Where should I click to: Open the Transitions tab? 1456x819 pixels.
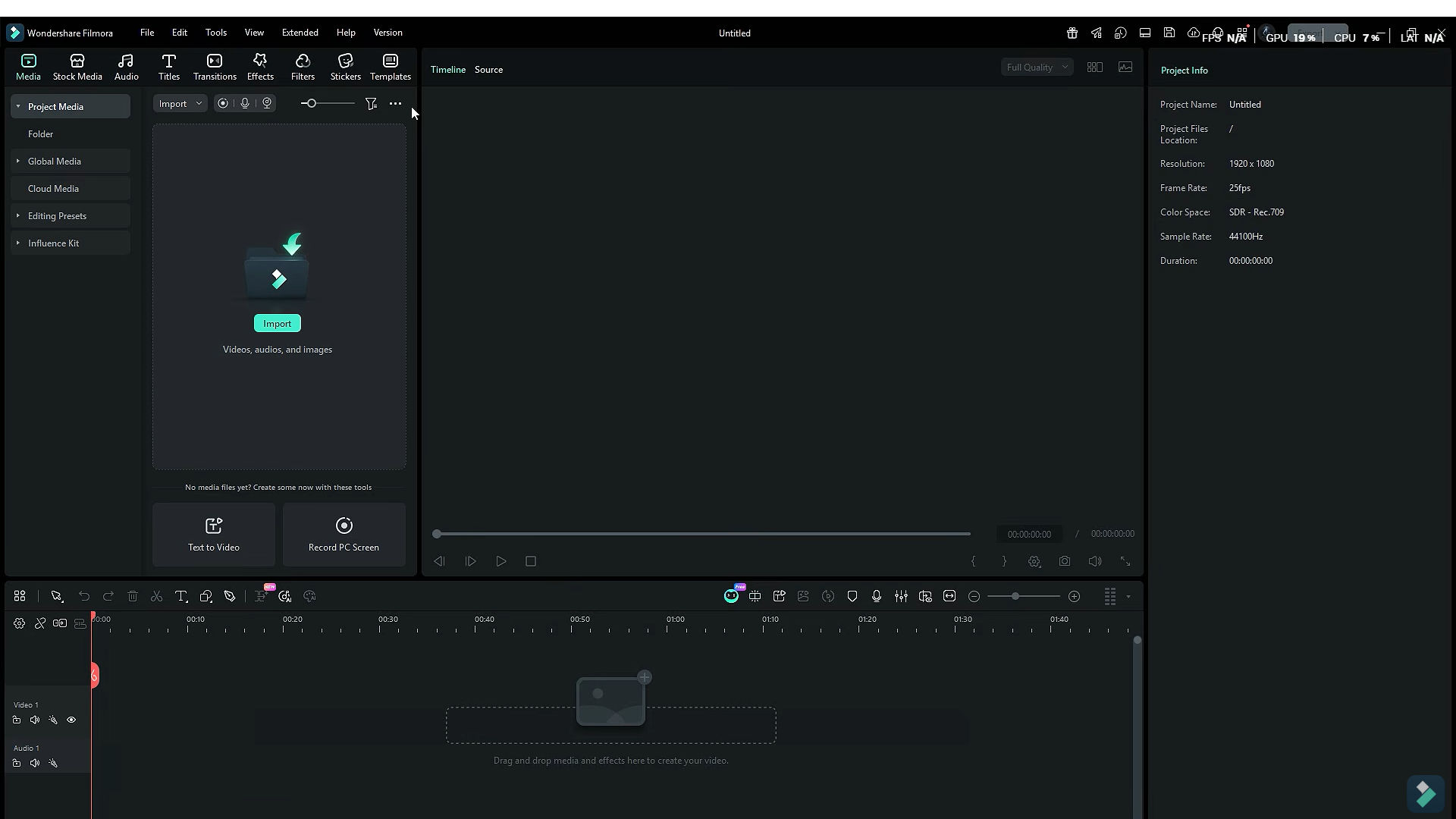pos(215,67)
